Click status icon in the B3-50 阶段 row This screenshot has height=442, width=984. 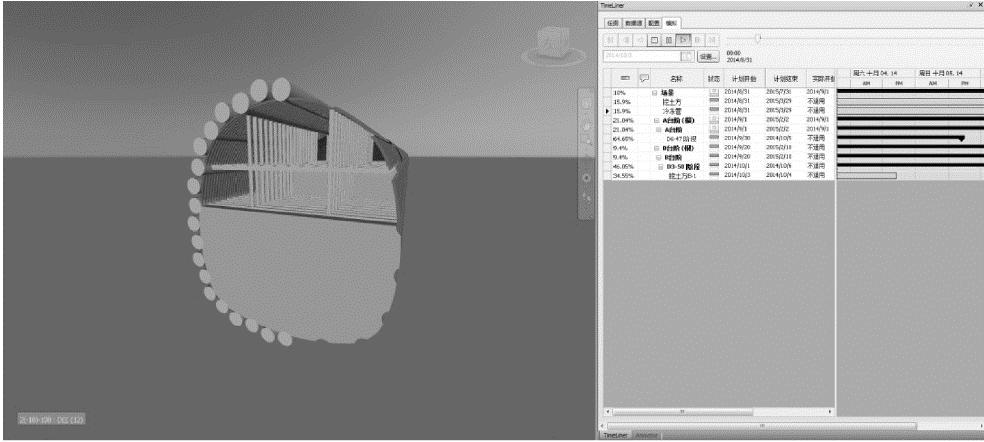pyautogui.click(x=714, y=166)
